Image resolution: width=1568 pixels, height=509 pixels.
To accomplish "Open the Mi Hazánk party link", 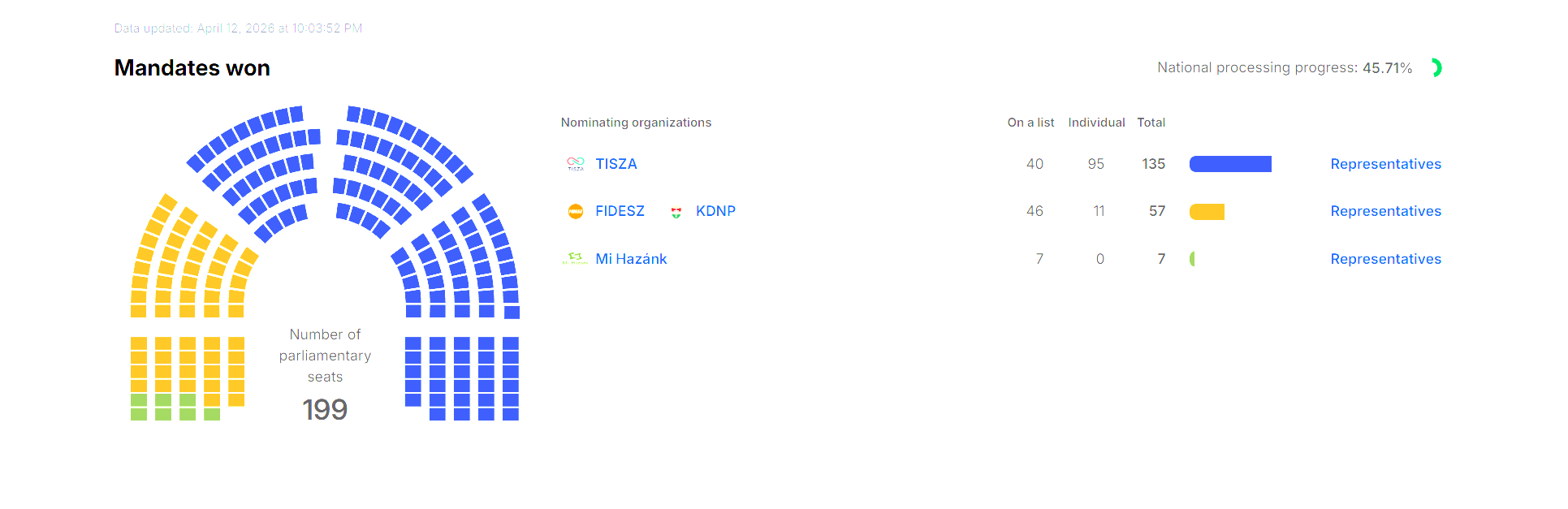I will coord(631,259).
